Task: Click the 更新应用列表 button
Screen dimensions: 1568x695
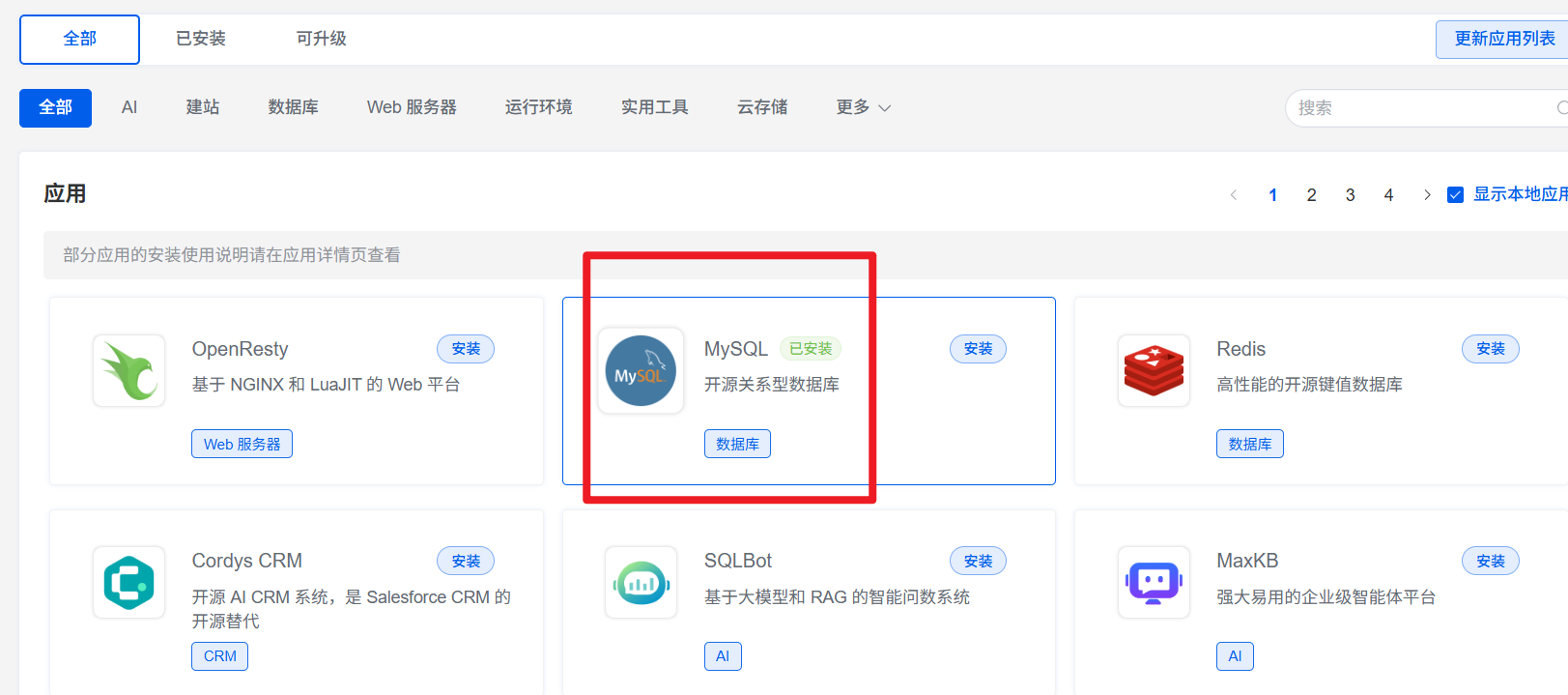Action: pos(1503,39)
